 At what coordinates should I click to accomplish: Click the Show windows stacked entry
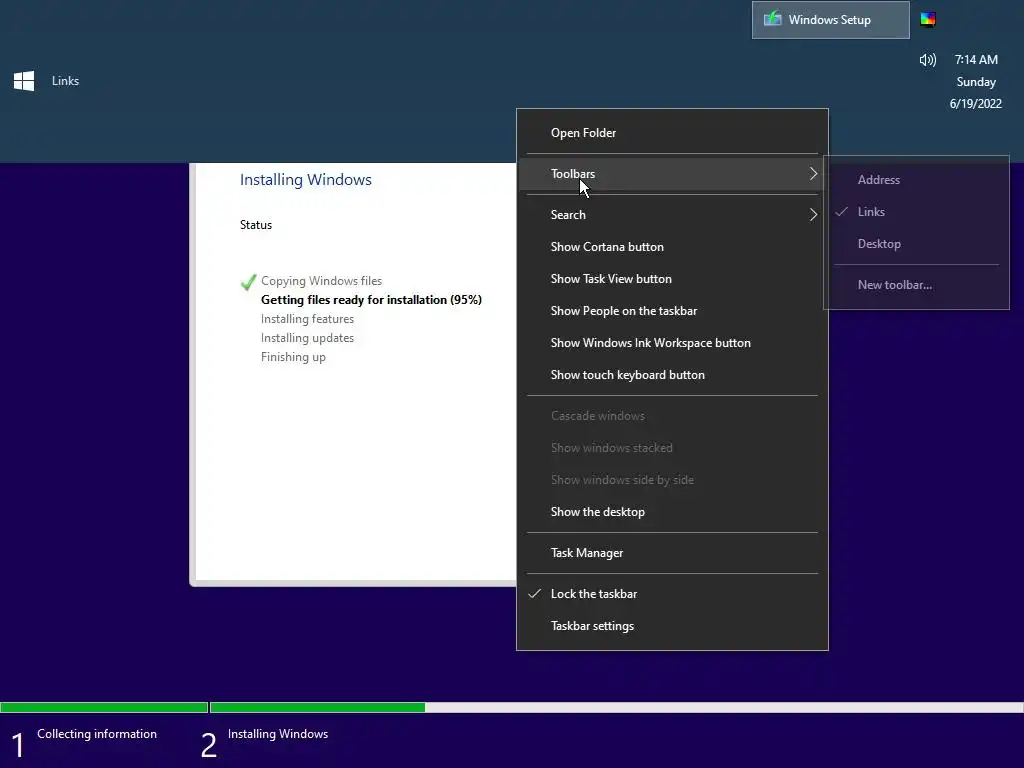click(672, 448)
